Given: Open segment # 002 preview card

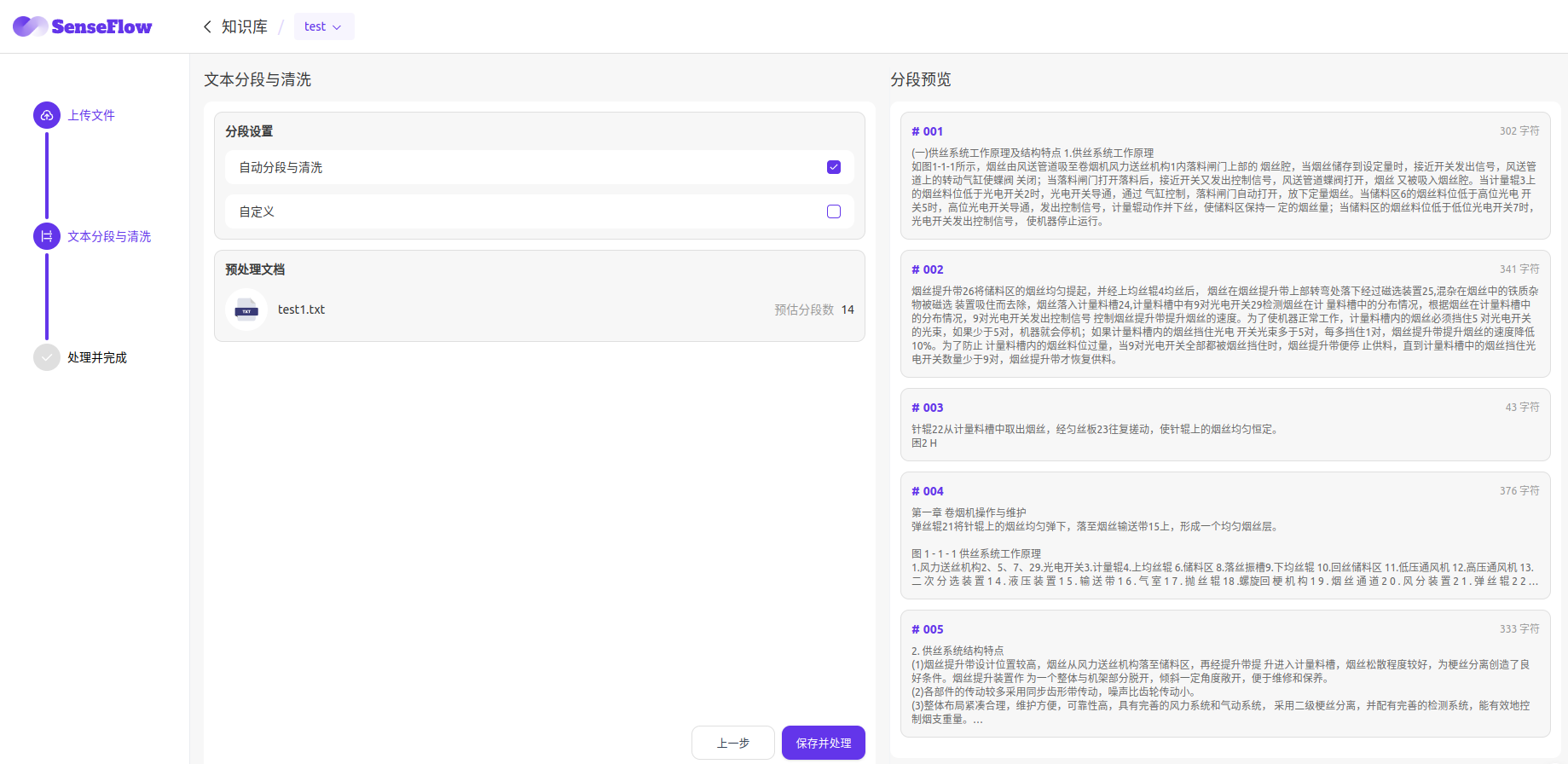Looking at the screenshot, I should click(1225, 314).
